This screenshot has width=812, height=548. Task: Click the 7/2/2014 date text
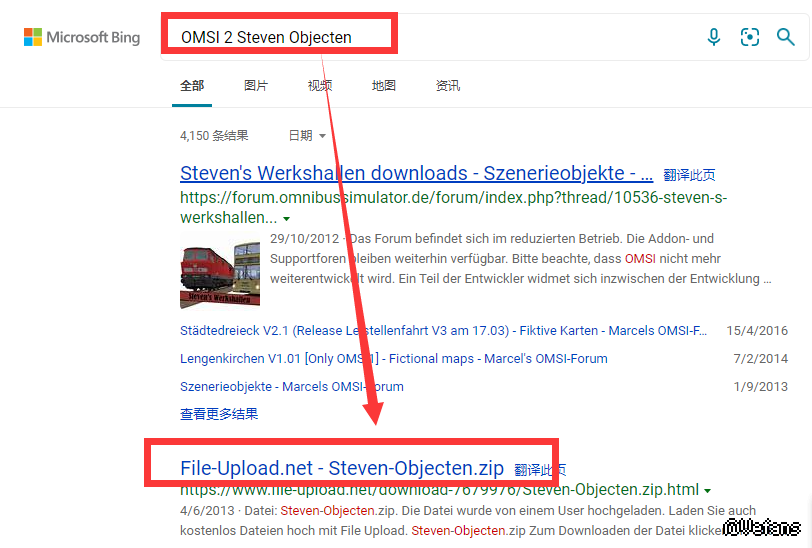click(760, 358)
